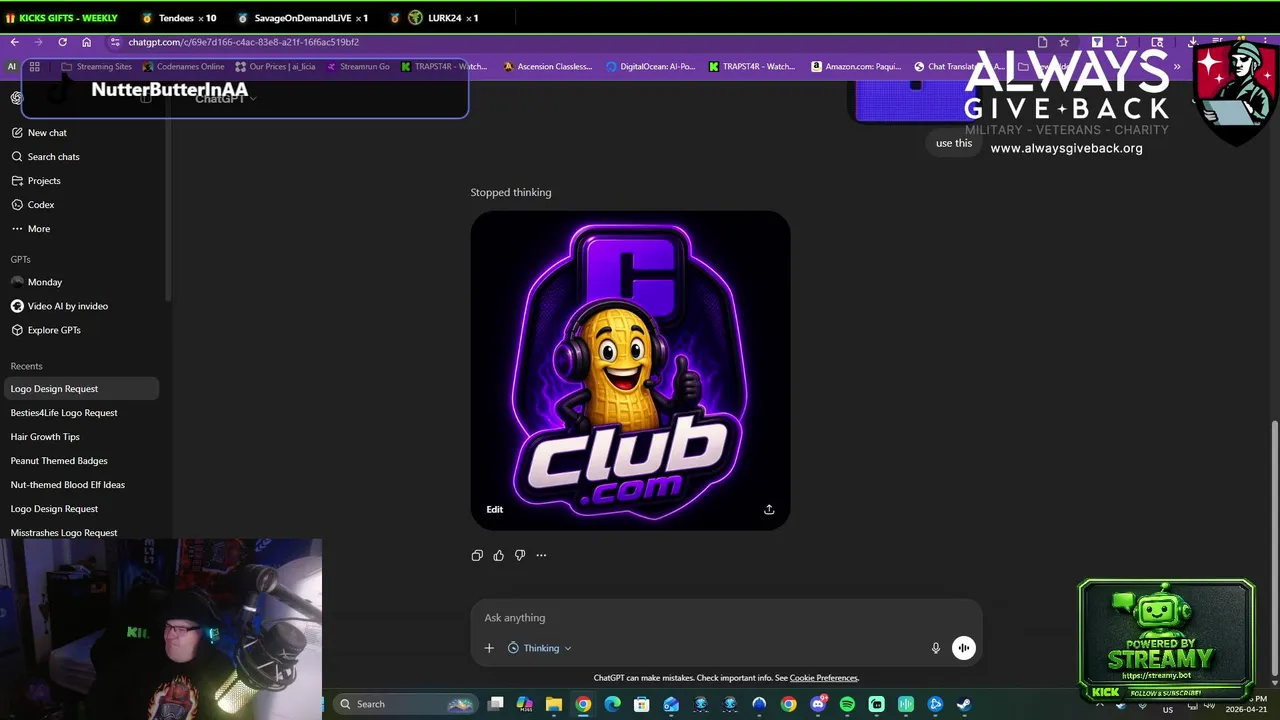Open Search chats in the sidebar

pyautogui.click(x=80, y=157)
